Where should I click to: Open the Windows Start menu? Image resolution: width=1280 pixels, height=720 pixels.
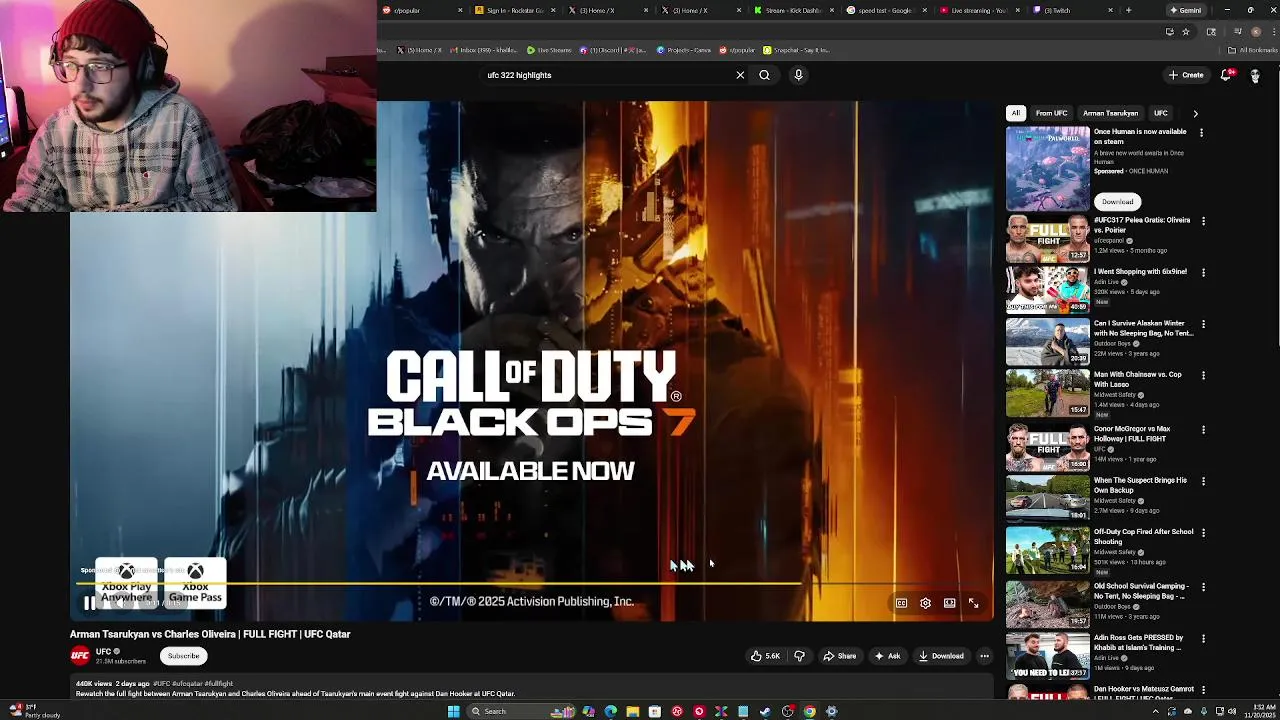[x=454, y=711]
